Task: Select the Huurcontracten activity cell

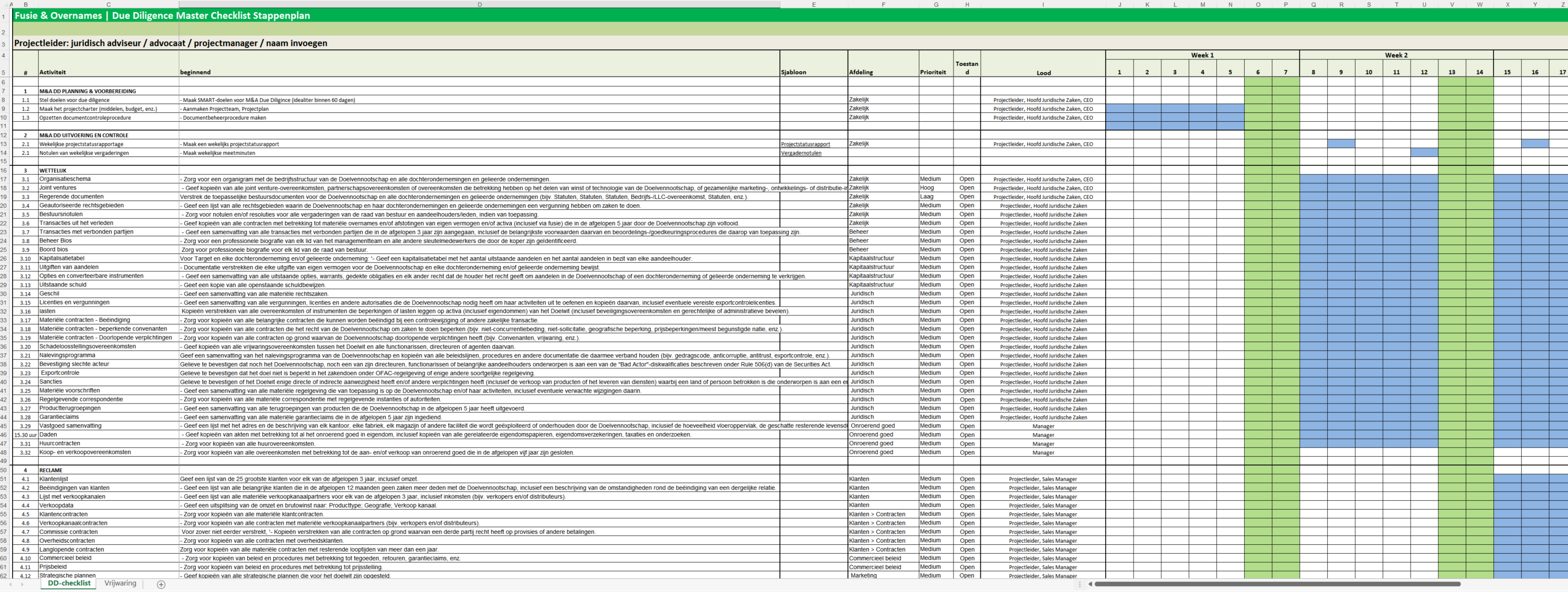Action: pyautogui.click(x=108, y=443)
